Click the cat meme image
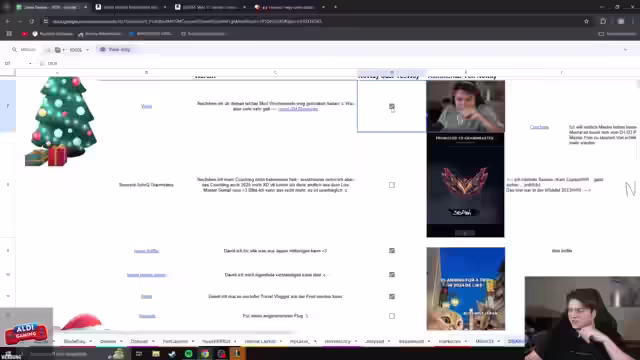640x360 pixels. [x=466, y=289]
